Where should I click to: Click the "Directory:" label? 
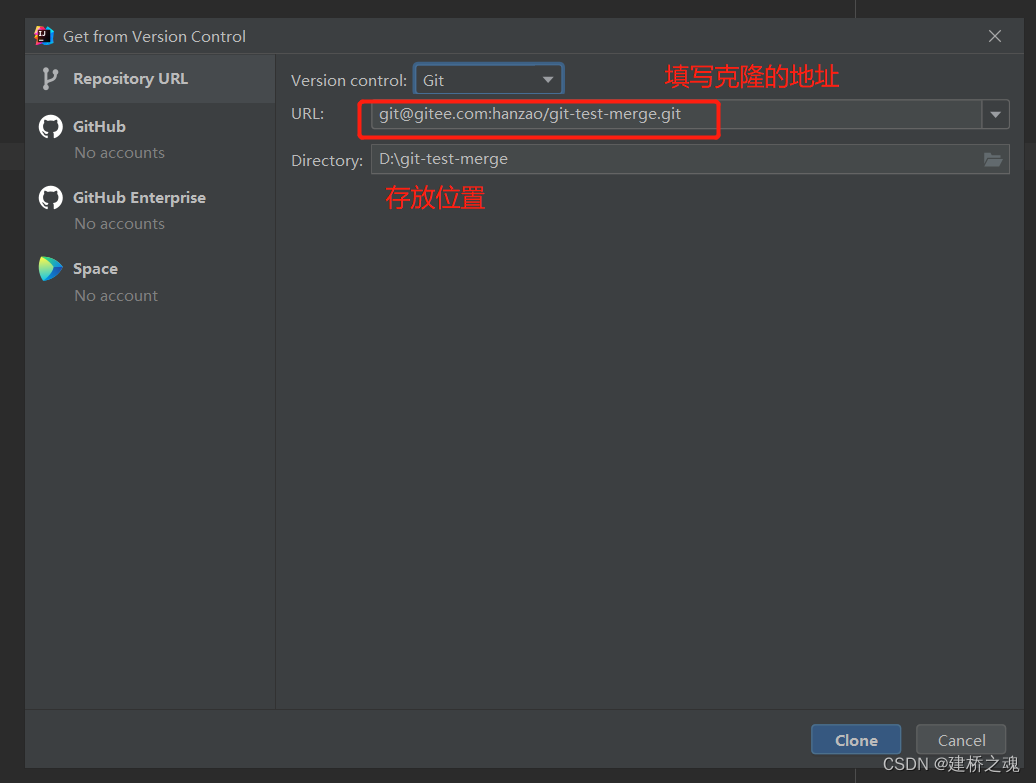(327, 161)
